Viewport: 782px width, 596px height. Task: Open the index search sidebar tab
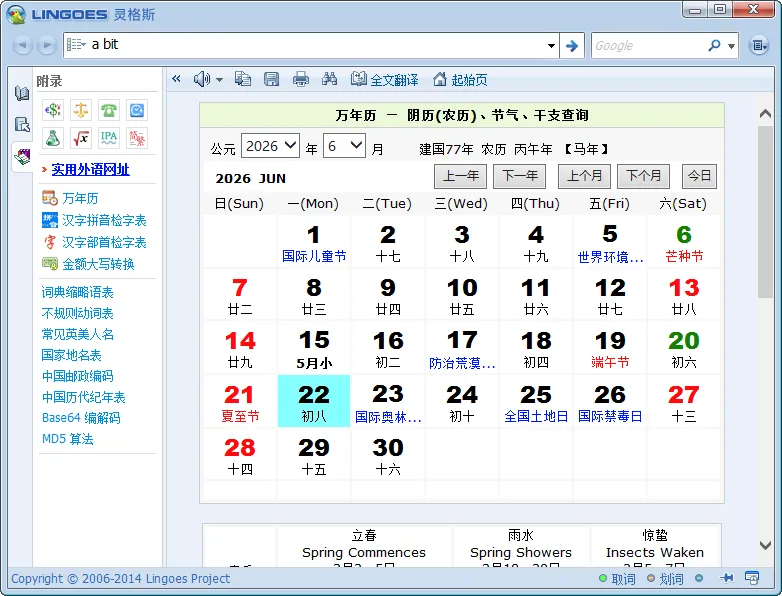[x=22, y=124]
